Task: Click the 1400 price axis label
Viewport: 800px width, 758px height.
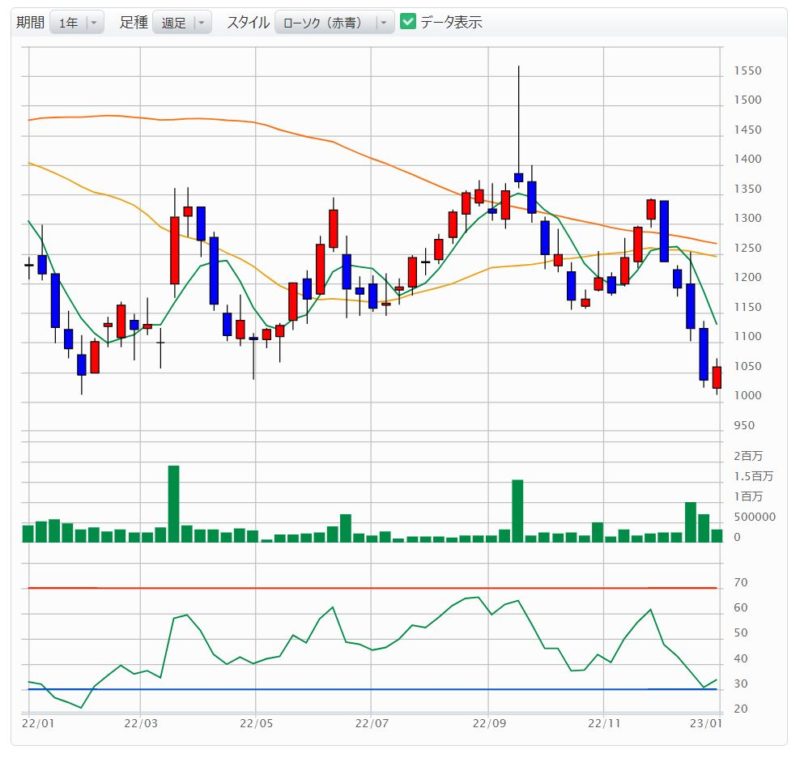Action: click(747, 159)
